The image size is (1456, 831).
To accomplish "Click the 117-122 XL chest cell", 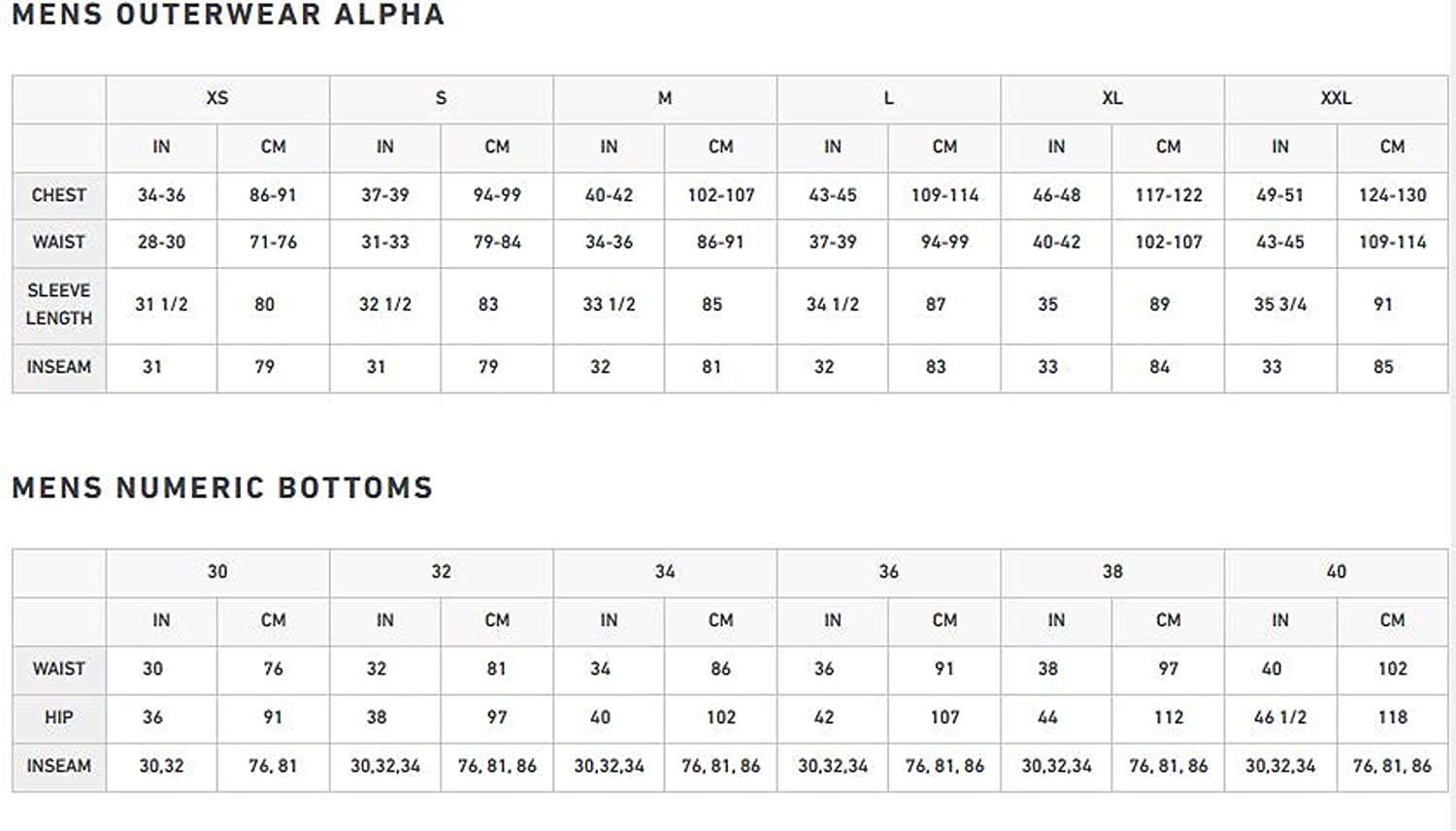I will [1169, 195].
